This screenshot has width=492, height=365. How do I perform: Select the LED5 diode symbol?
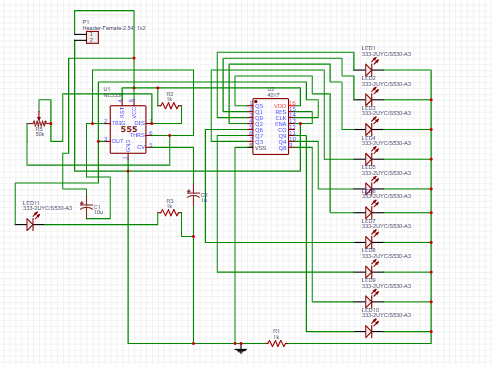point(371,186)
